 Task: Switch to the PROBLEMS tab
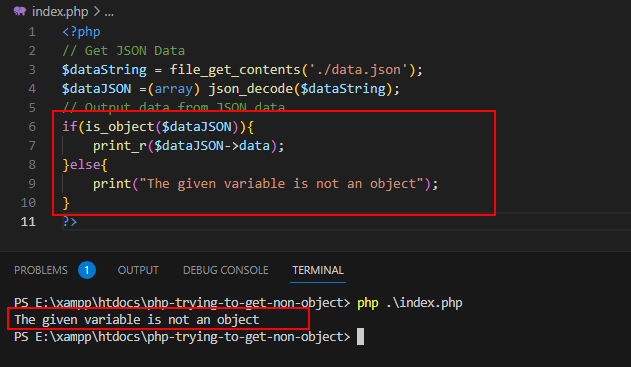click(x=41, y=270)
